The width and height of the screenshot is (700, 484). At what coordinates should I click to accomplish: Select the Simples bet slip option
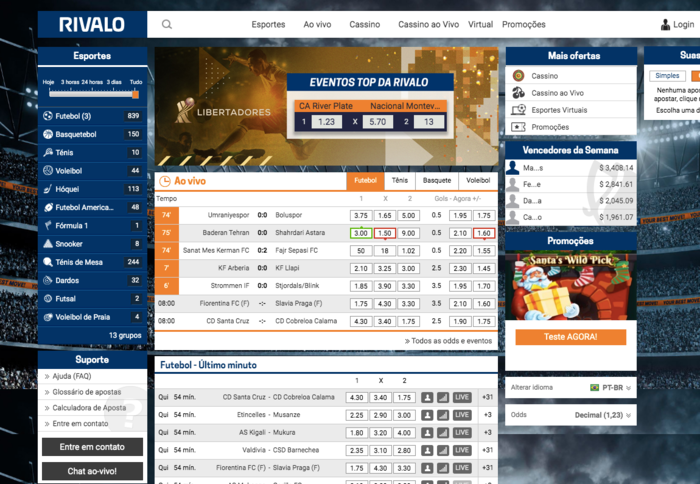[666, 76]
